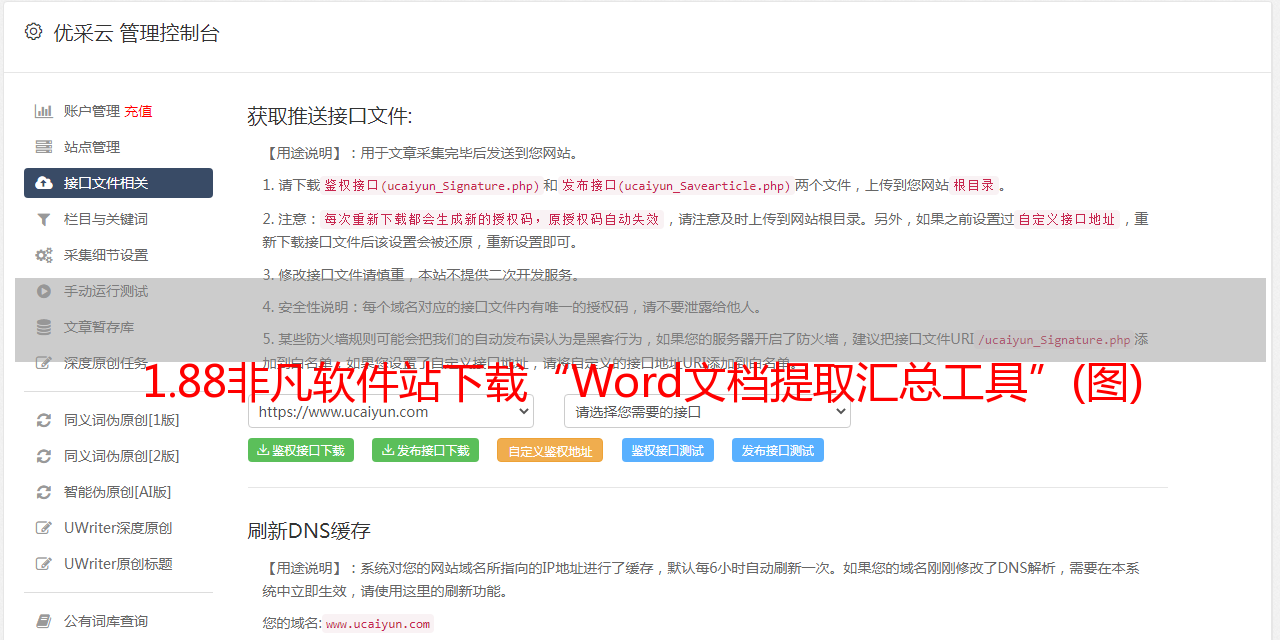Open 采集细节设置 in the sidebar
This screenshot has height=640, width=1280.
point(106,255)
